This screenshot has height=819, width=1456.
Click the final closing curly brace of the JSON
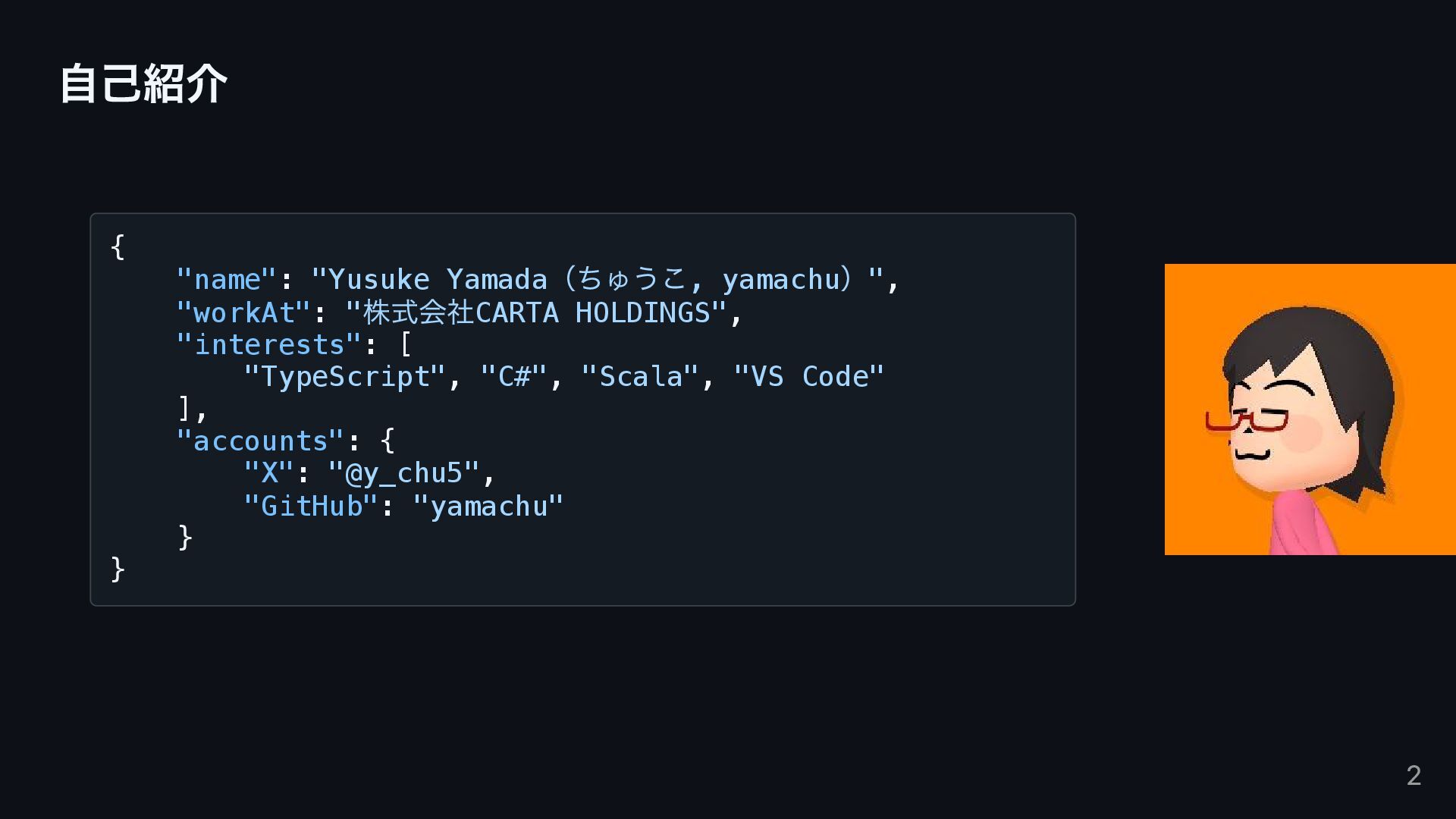point(118,569)
